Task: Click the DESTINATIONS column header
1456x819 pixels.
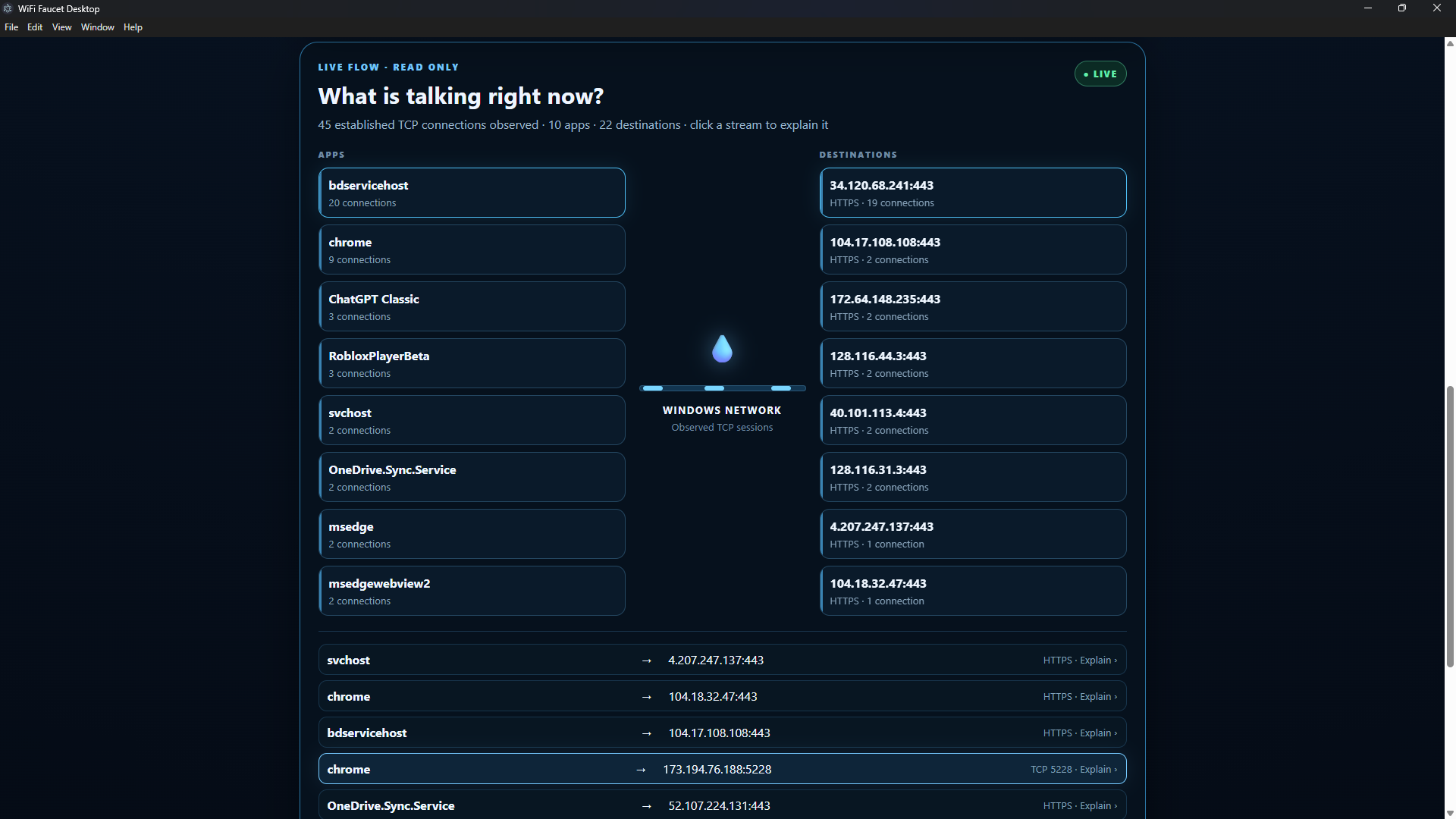Action: click(x=858, y=155)
